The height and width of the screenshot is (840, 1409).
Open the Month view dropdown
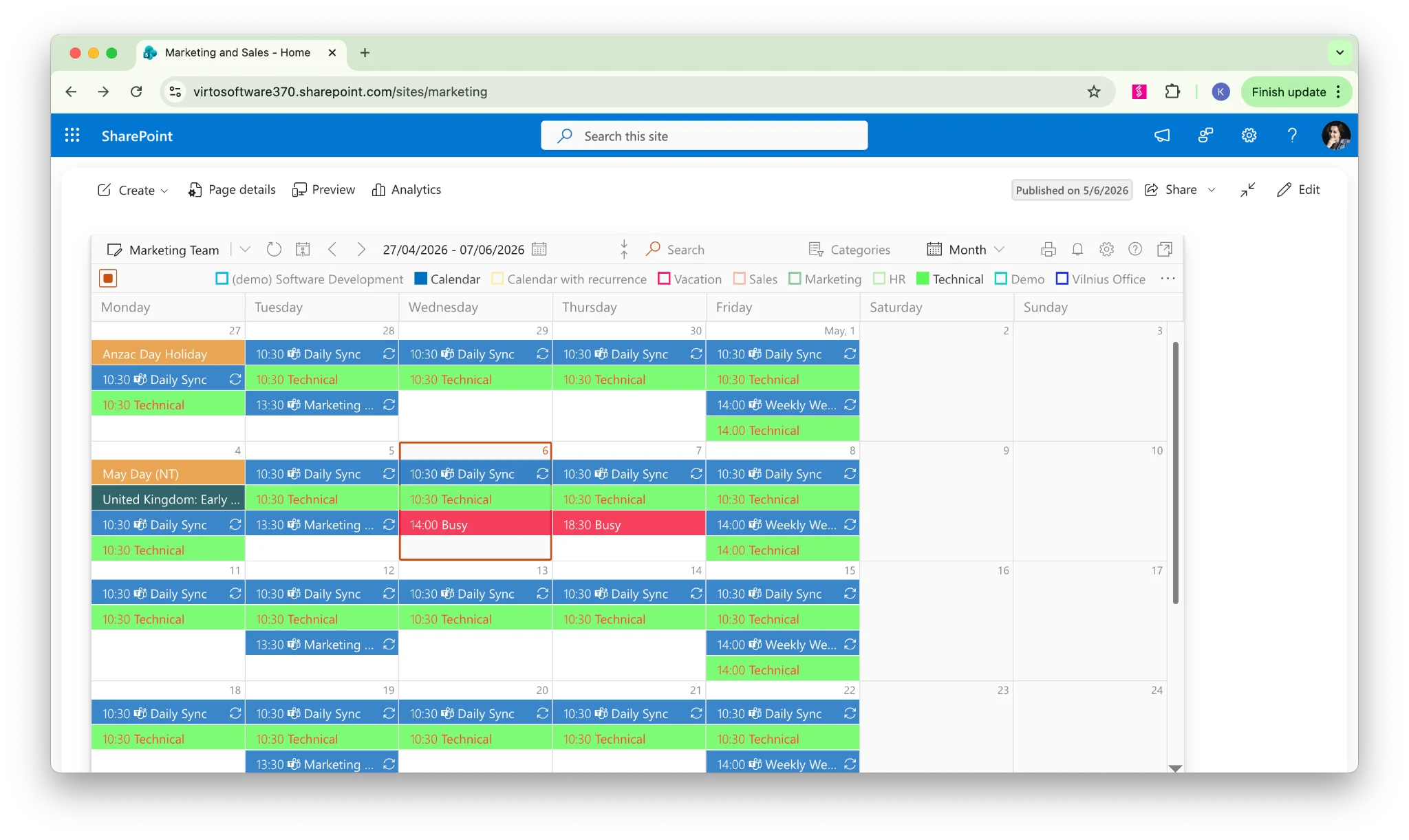pos(966,249)
